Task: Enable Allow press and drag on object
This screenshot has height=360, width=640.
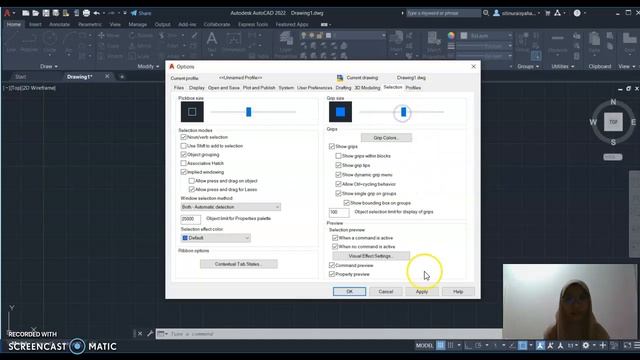Action: point(191,181)
